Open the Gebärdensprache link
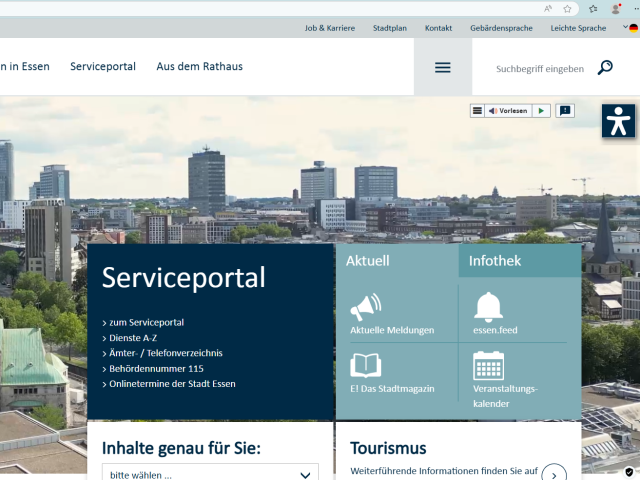This screenshot has height=480, width=640. (501, 28)
